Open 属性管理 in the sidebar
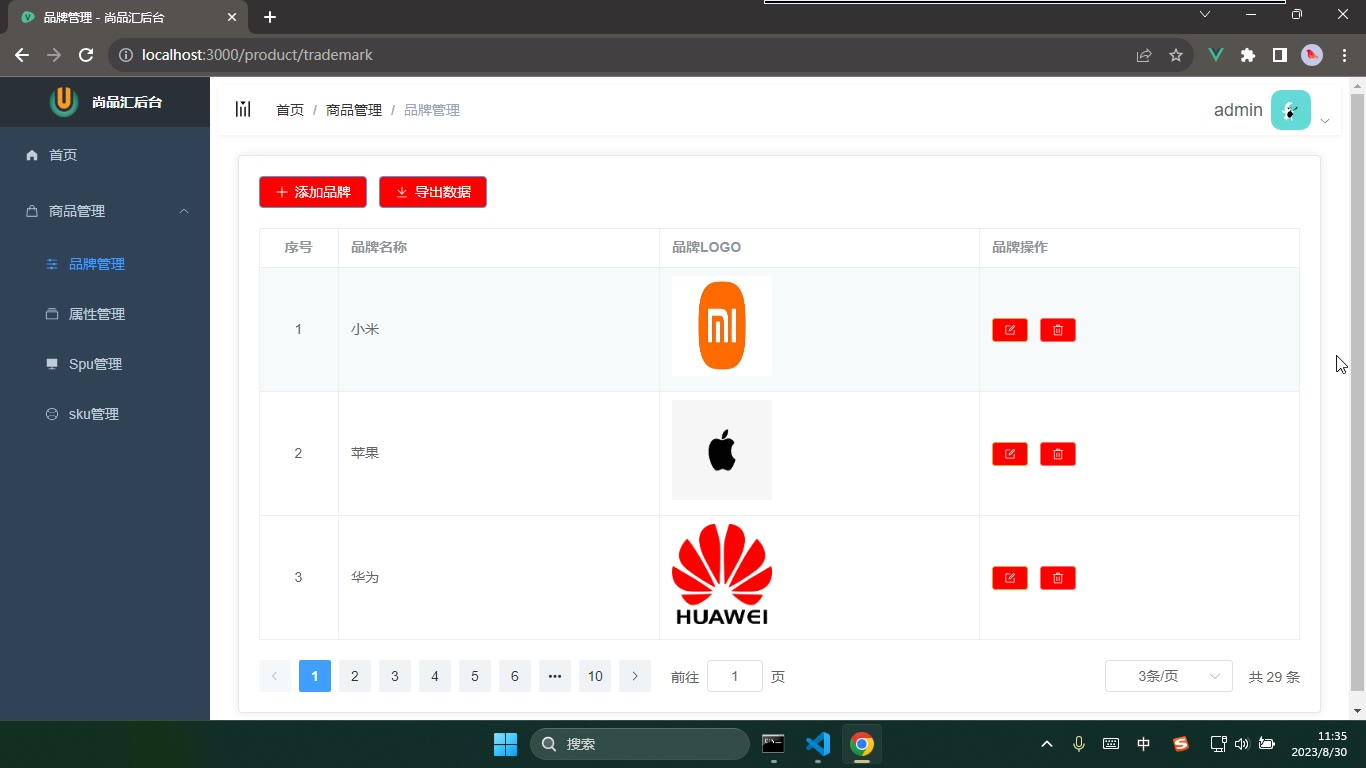1366x768 pixels. [x=105, y=314]
